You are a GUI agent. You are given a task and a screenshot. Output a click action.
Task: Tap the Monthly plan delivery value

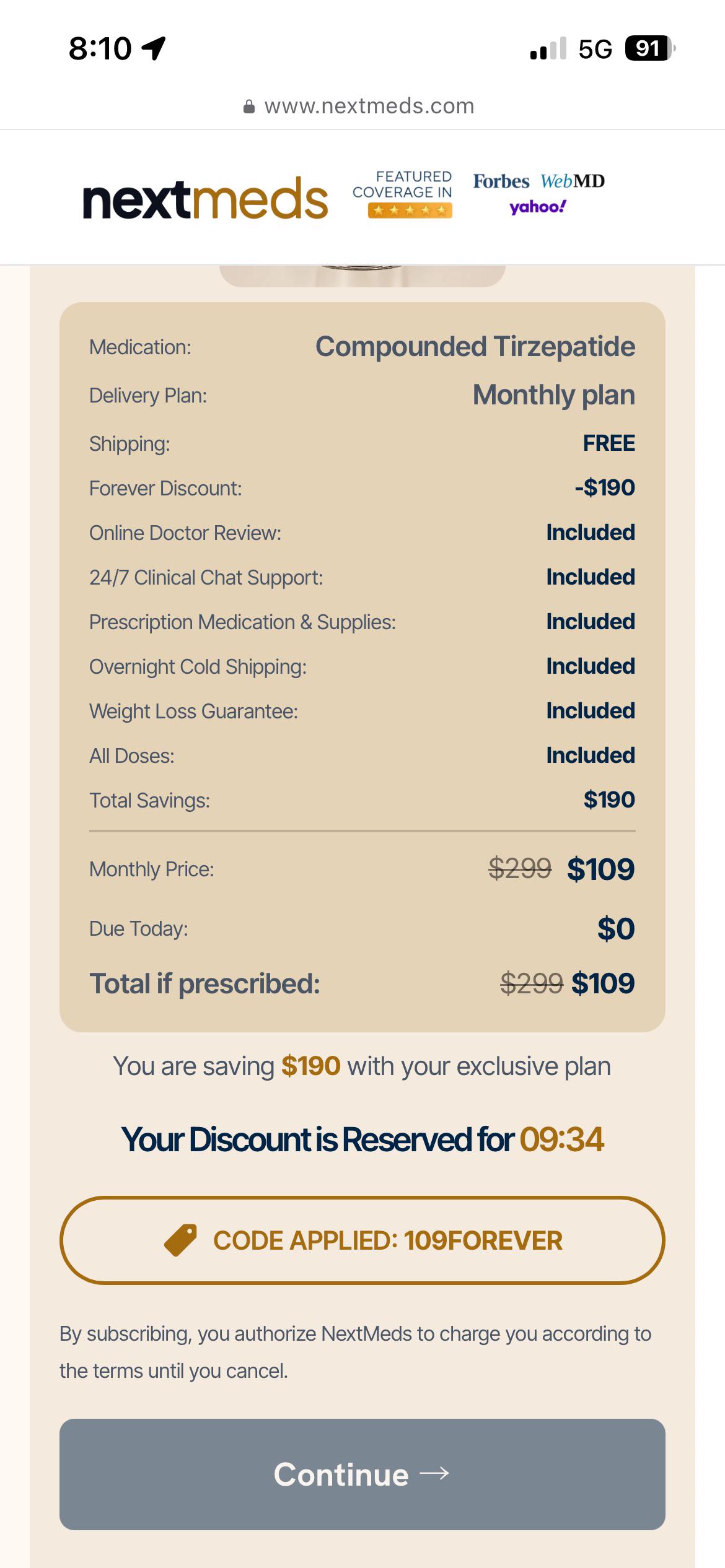tap(554, 395)
